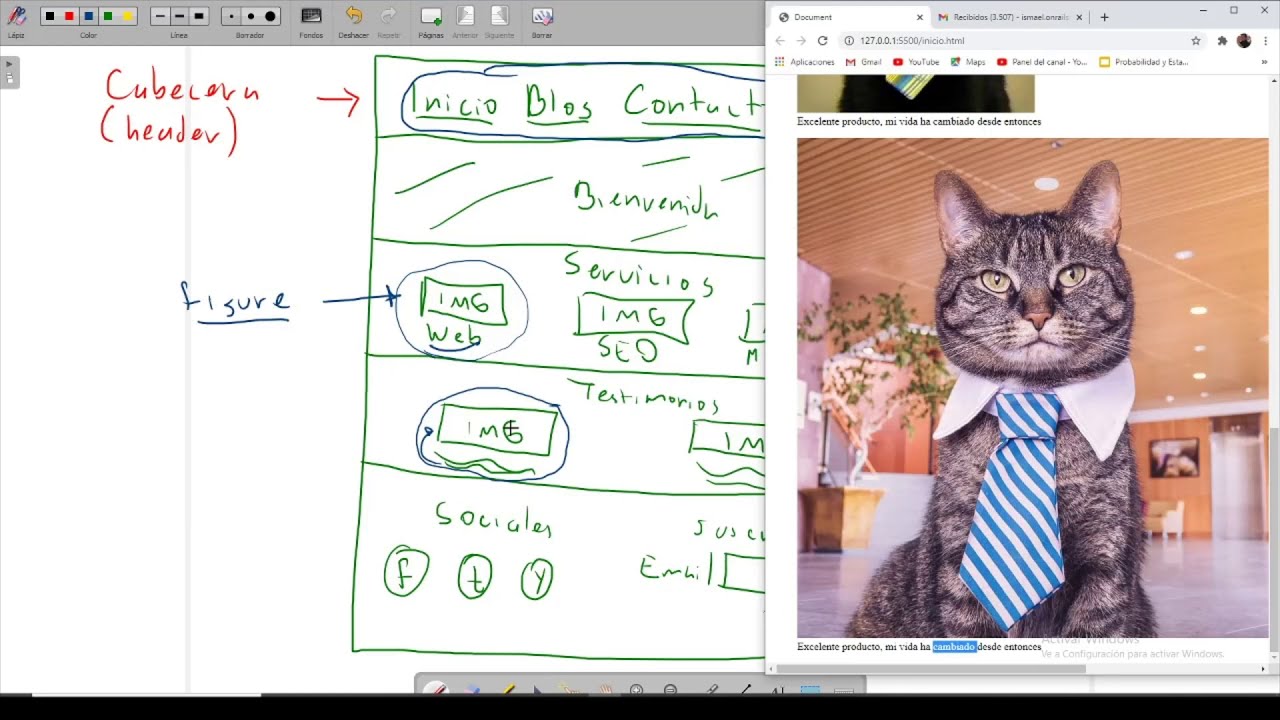Viewport: 1280px width, 720px height.
Task: Switch to the Document browser tab
Action: (x=849, y=17)
